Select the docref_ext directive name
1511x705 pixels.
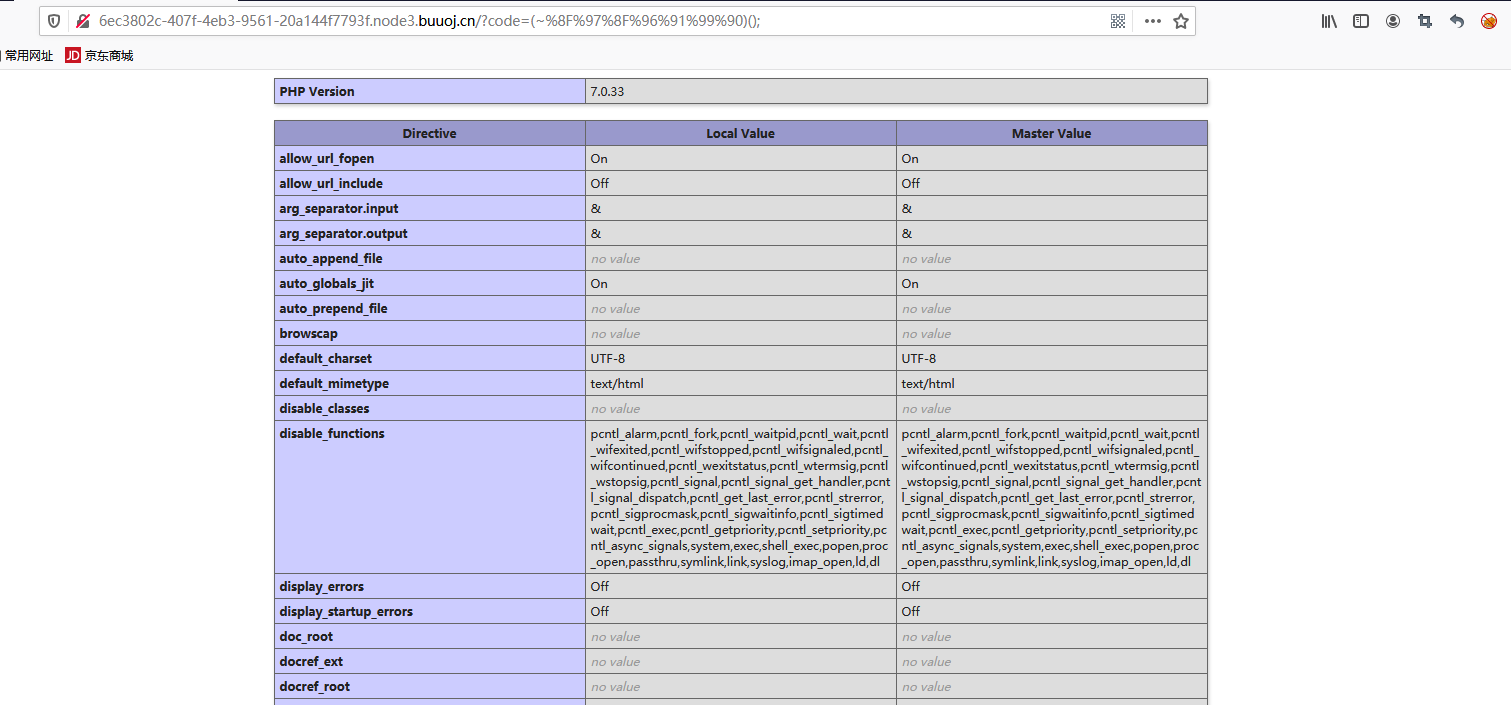point(310,661)
